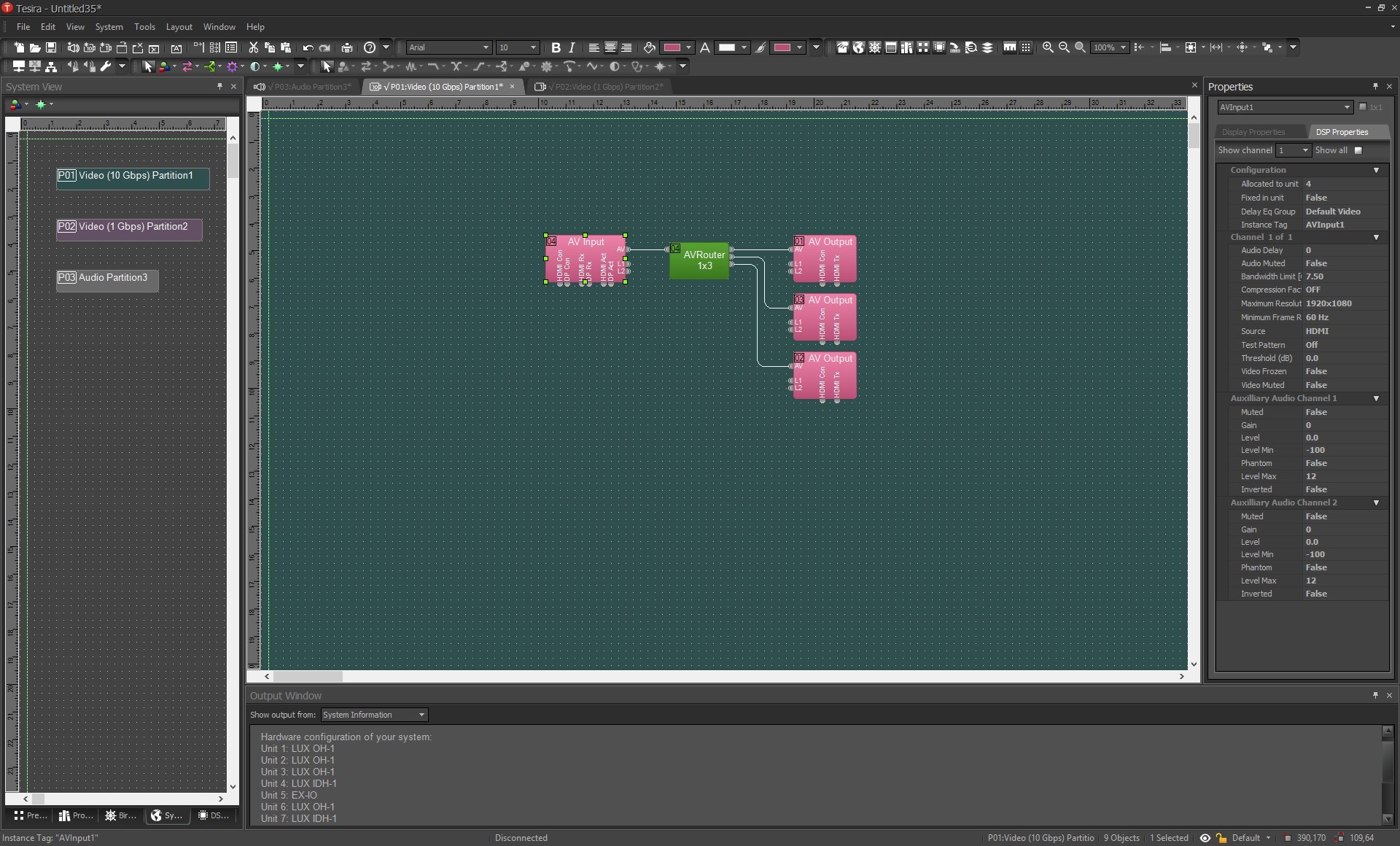The image size is (1400, 846).
Task: Click the pink fill color swatch
Action: (672, 47)
